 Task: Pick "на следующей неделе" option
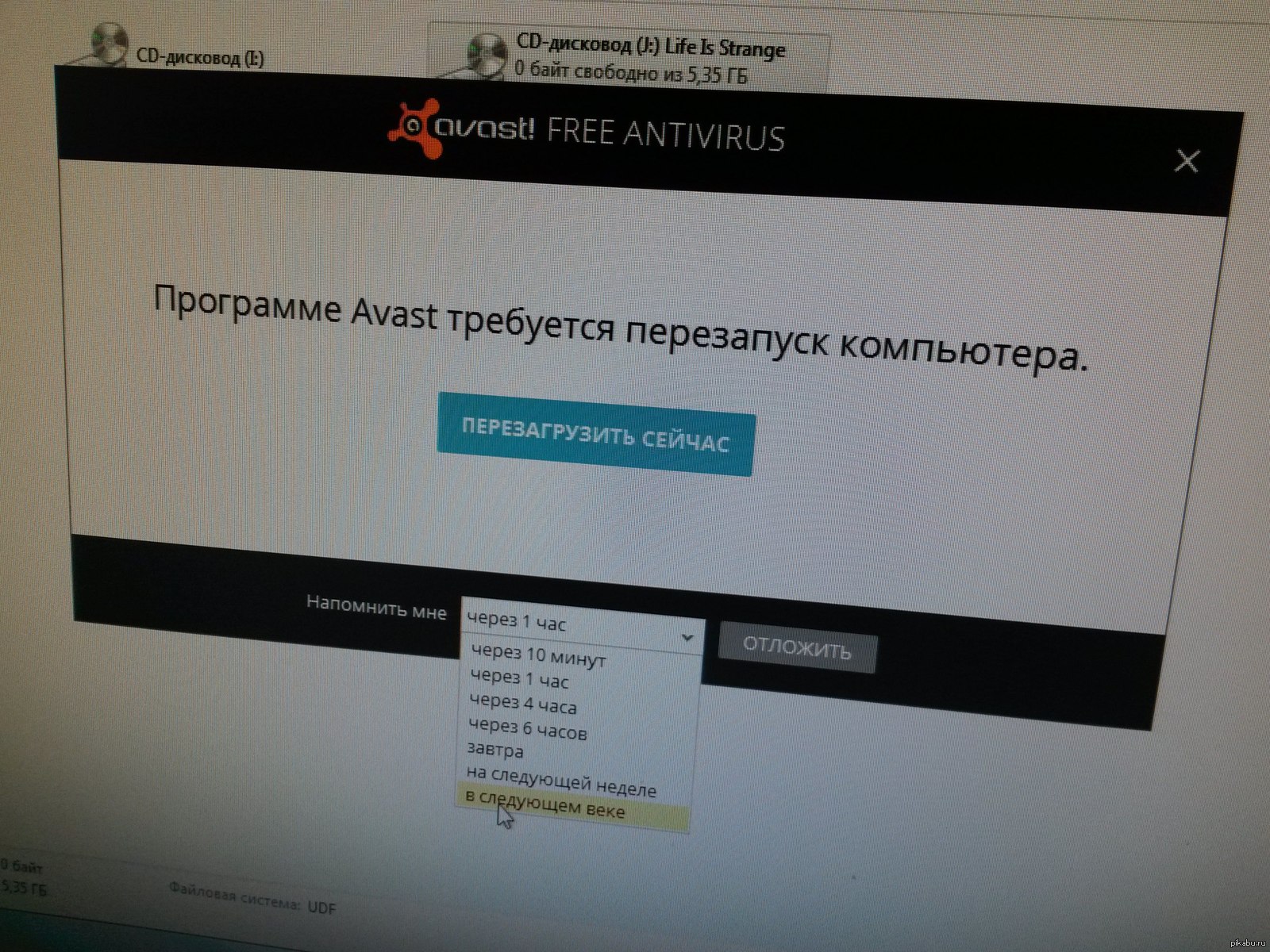(561, 779)
